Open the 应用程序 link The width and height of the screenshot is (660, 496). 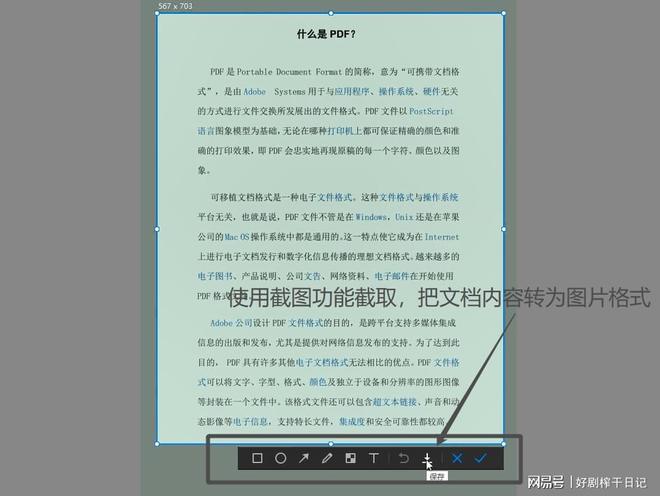pos(352,91)
